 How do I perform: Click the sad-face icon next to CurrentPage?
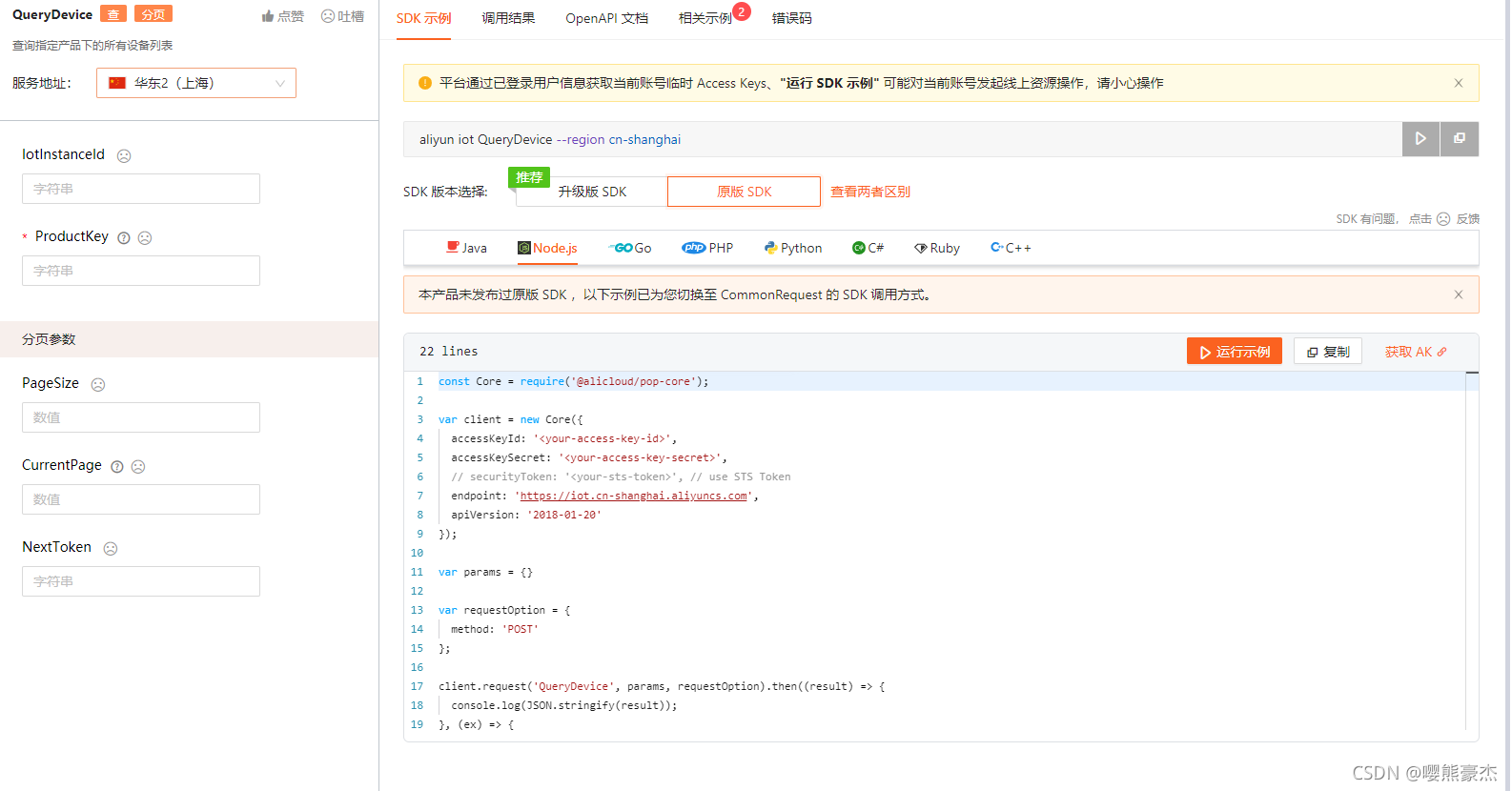click(x=138, y=466)
